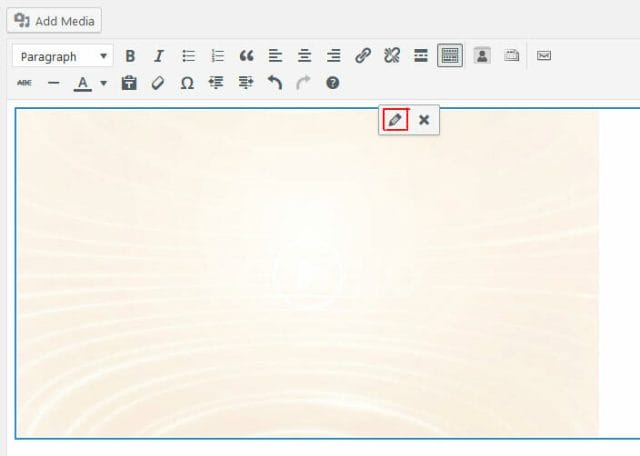The image size is (640, 456).
Task: Insert the Read More tag
Action: click(x=421, y=57)
